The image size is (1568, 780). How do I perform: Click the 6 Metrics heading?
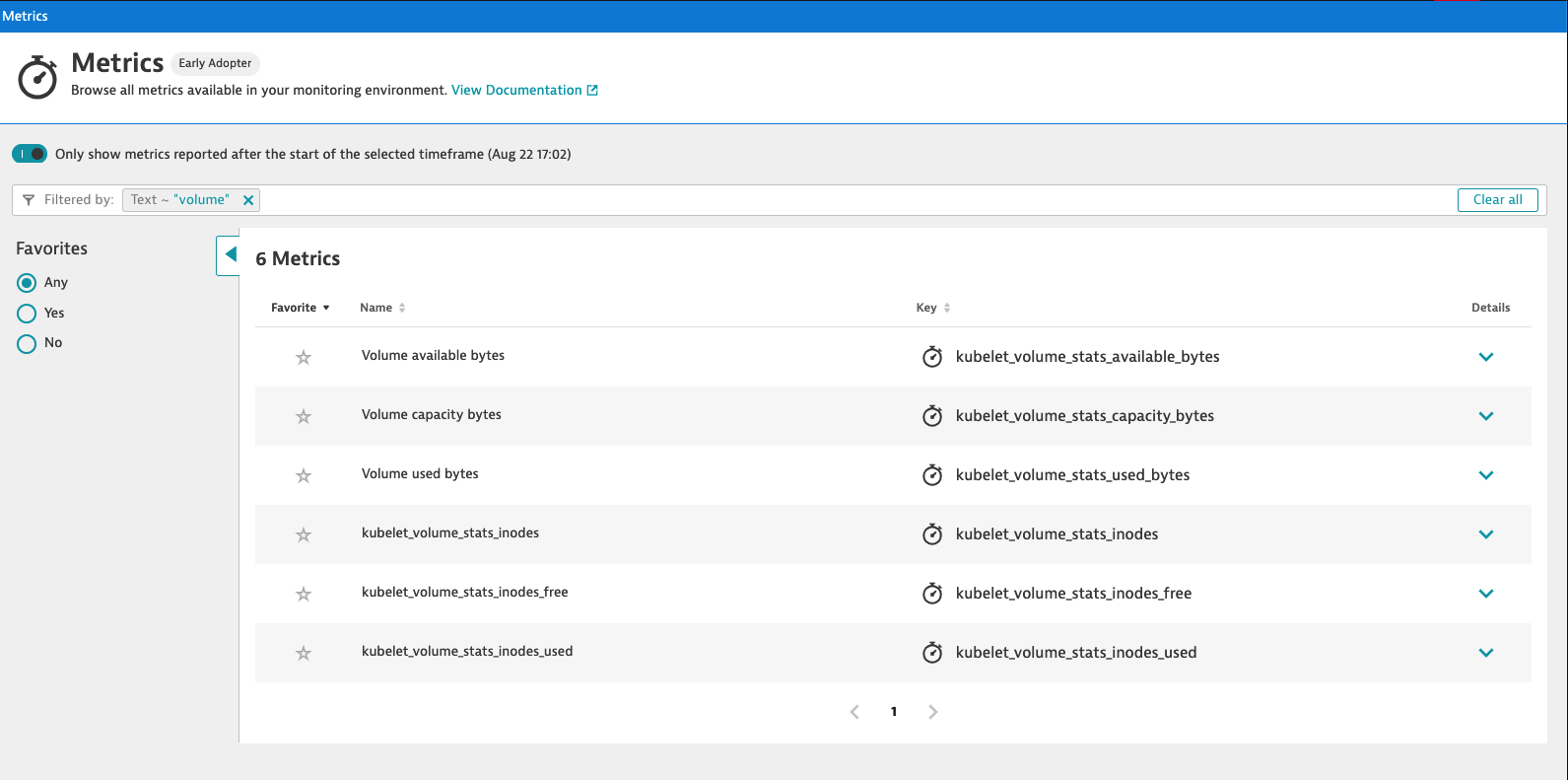pos(298,258)
